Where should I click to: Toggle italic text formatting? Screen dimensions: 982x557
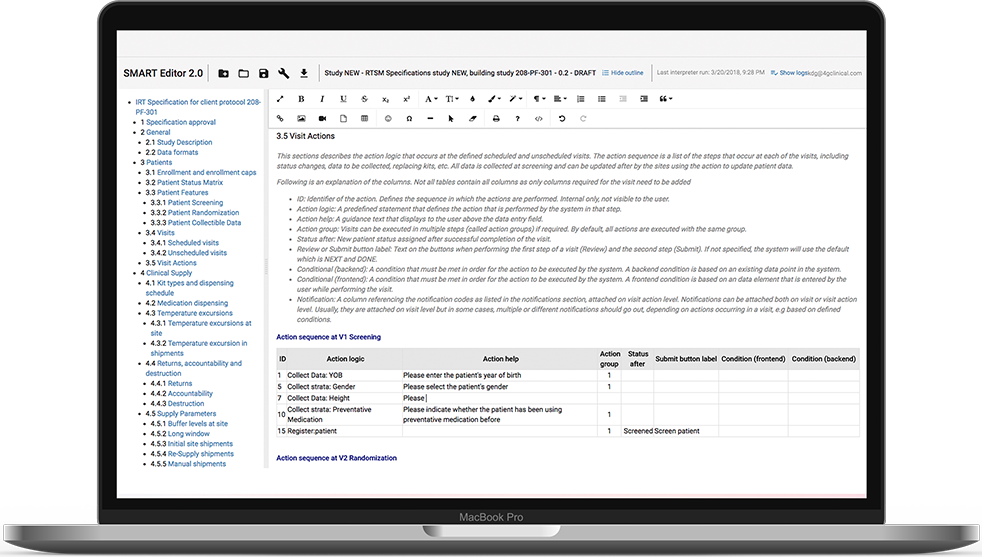[x=322, y=99]
